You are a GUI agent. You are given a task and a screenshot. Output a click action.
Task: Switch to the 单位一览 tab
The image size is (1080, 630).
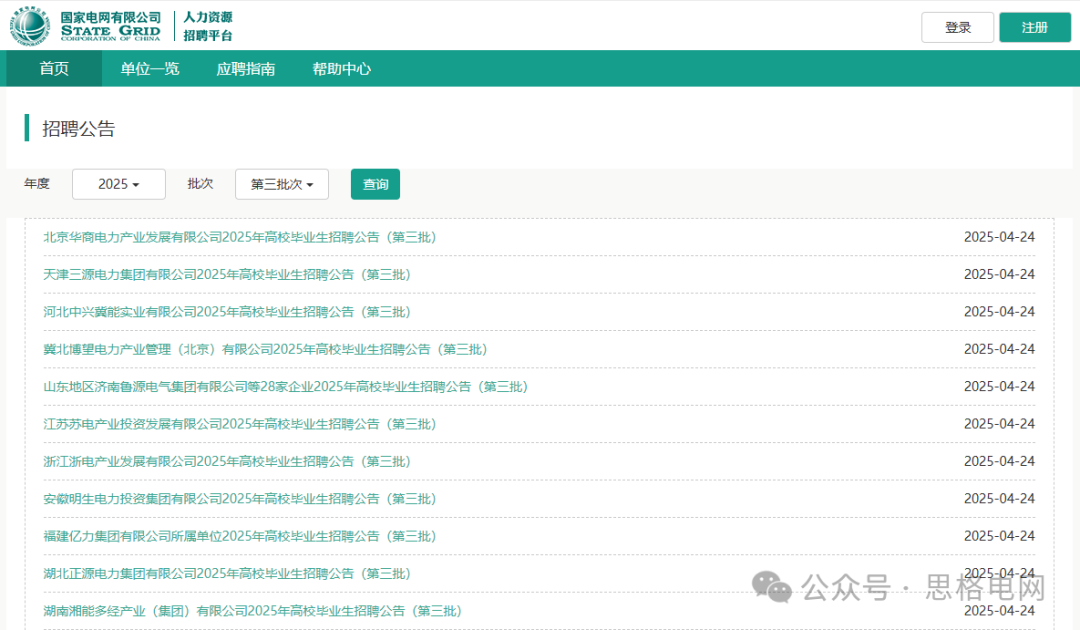150,69
